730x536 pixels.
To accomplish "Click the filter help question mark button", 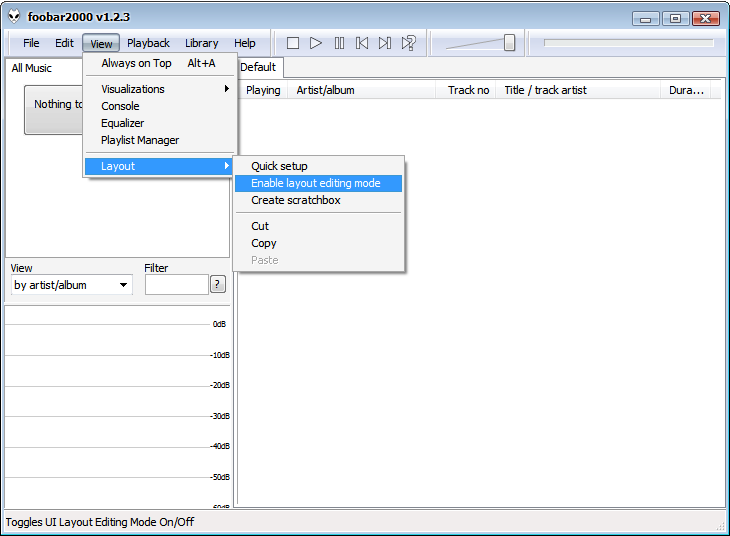I will [217, 284].
